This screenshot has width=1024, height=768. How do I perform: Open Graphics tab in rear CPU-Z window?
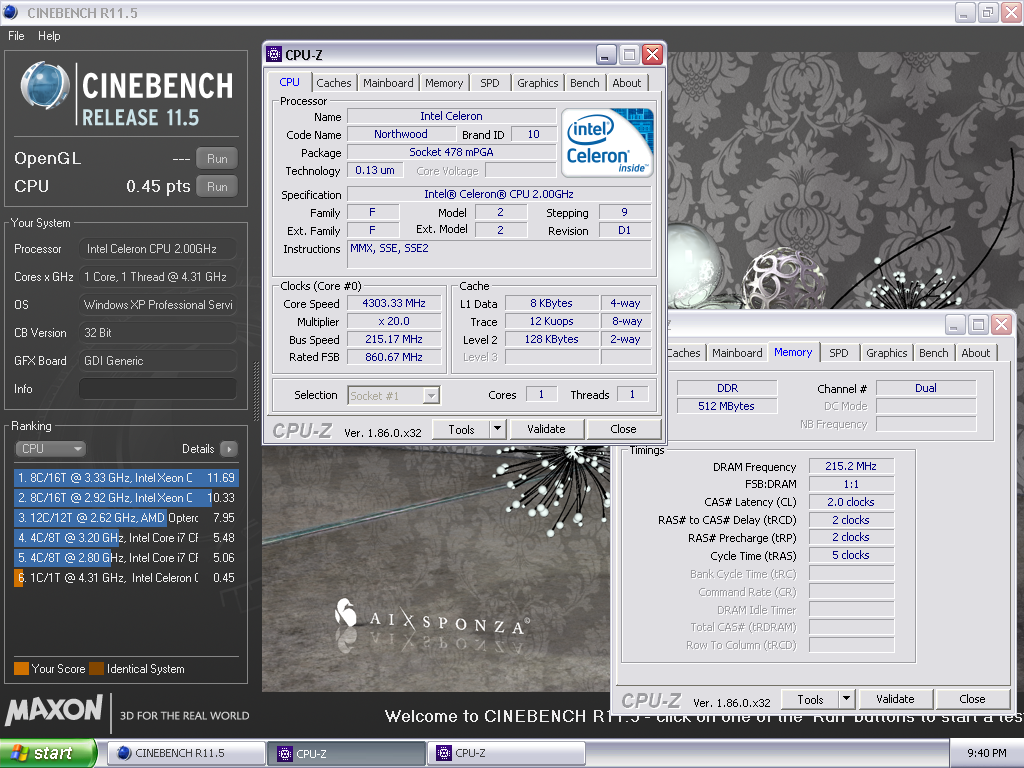click(886, 353)
